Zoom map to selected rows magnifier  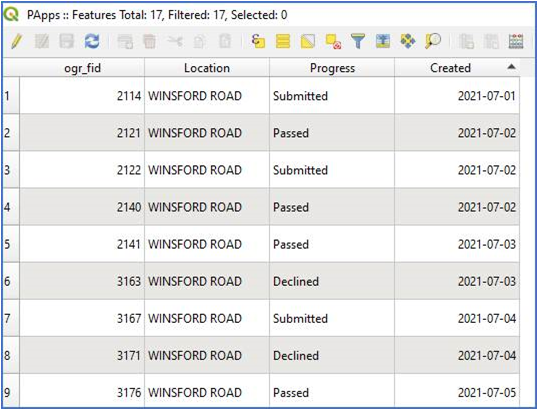pos(433,42)
